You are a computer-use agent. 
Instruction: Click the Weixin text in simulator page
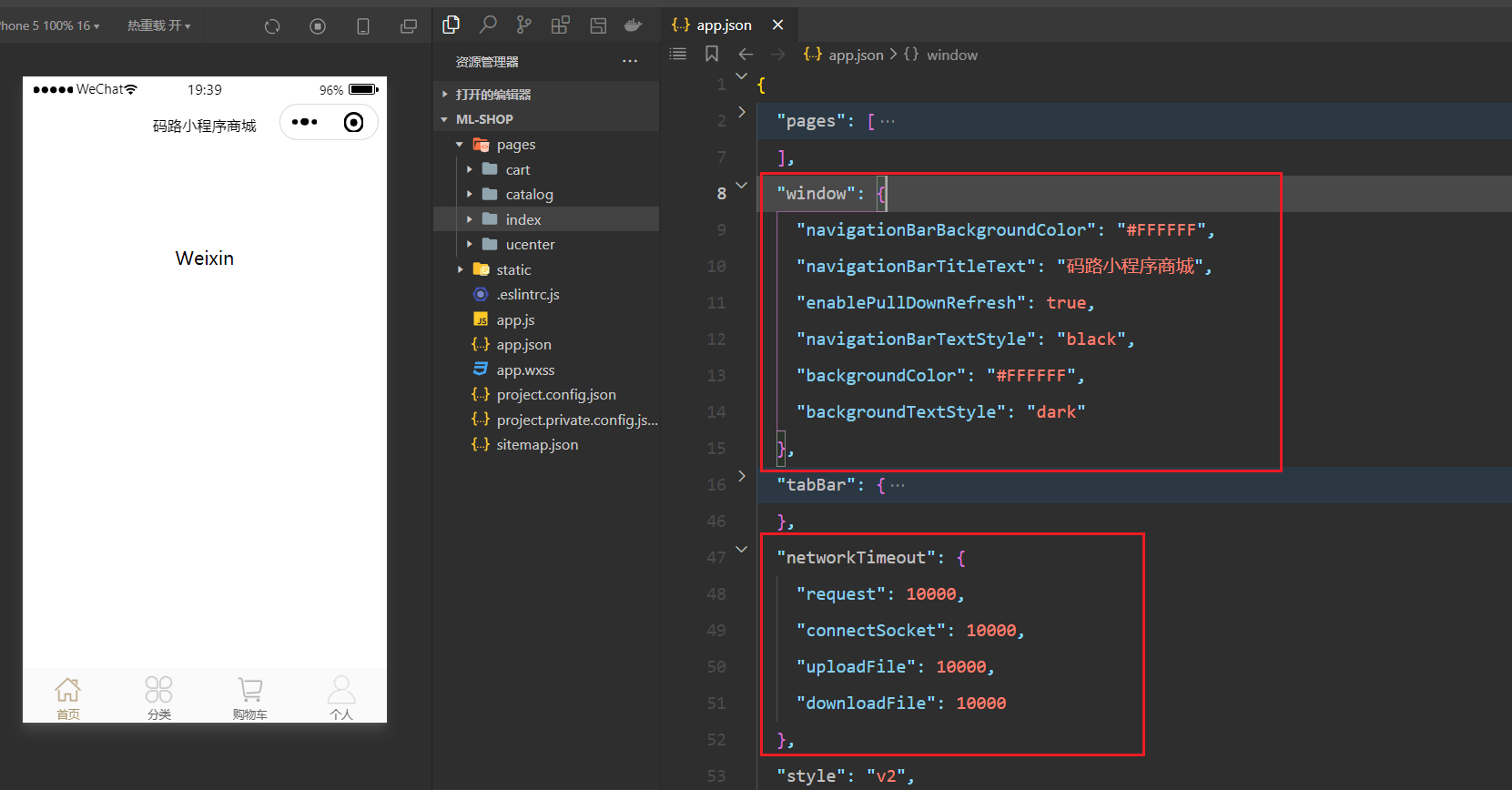[x=205, y=258]
